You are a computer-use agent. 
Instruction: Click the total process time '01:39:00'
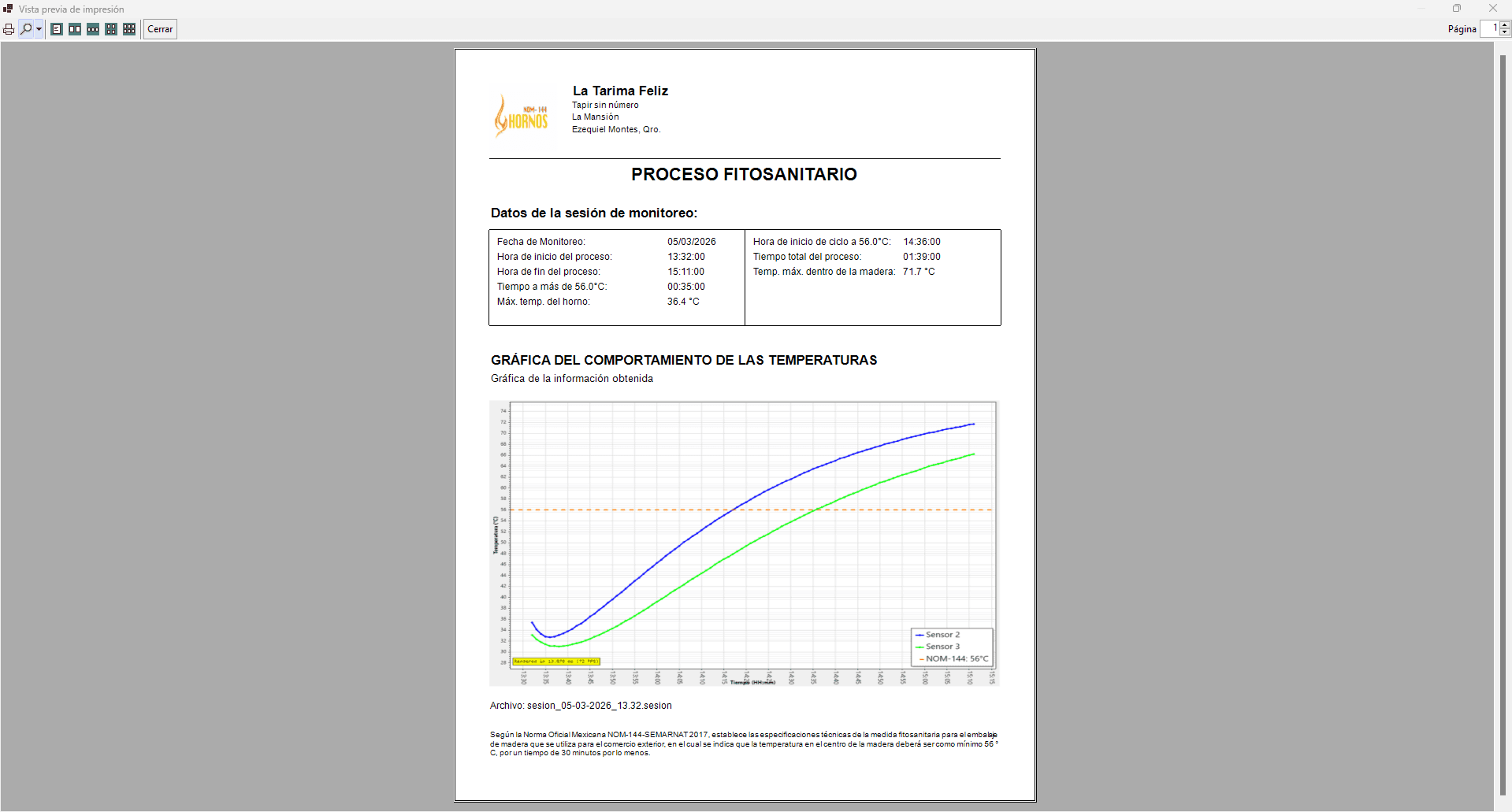(922, 257)
